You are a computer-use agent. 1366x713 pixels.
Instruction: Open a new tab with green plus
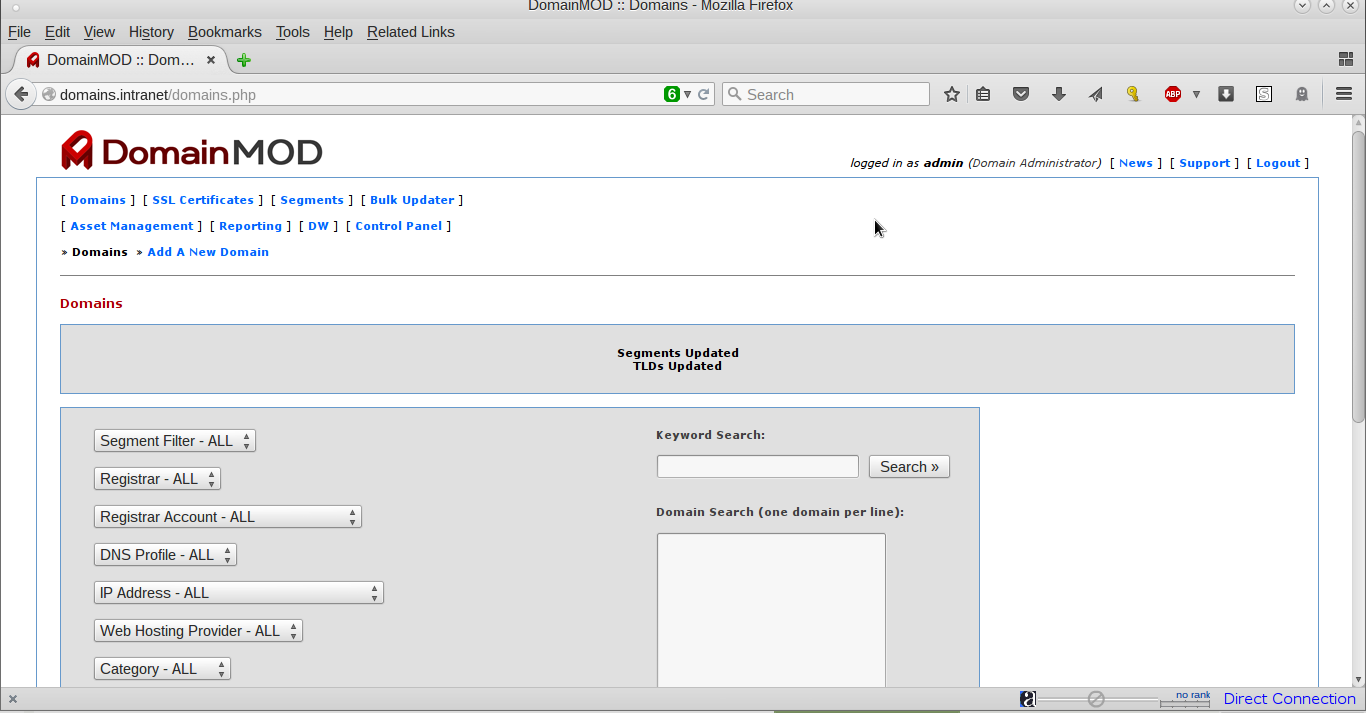[243, 60]
